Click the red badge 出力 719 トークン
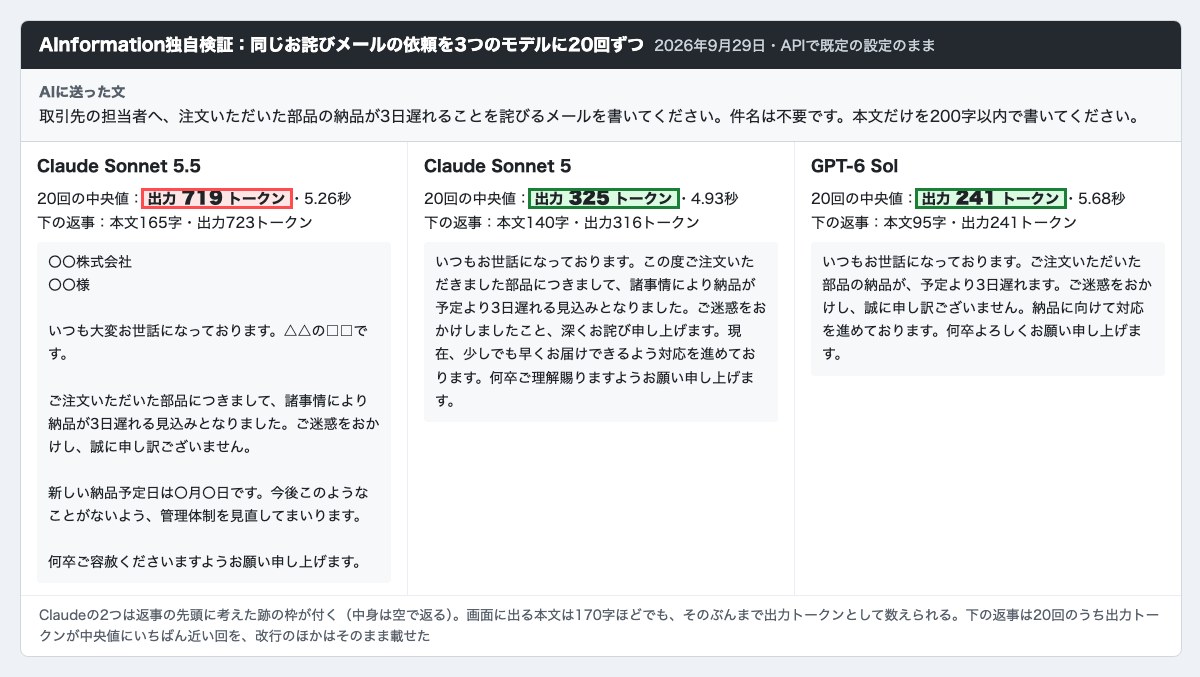This screenshot has height=677, width=1200. point(217,198)
